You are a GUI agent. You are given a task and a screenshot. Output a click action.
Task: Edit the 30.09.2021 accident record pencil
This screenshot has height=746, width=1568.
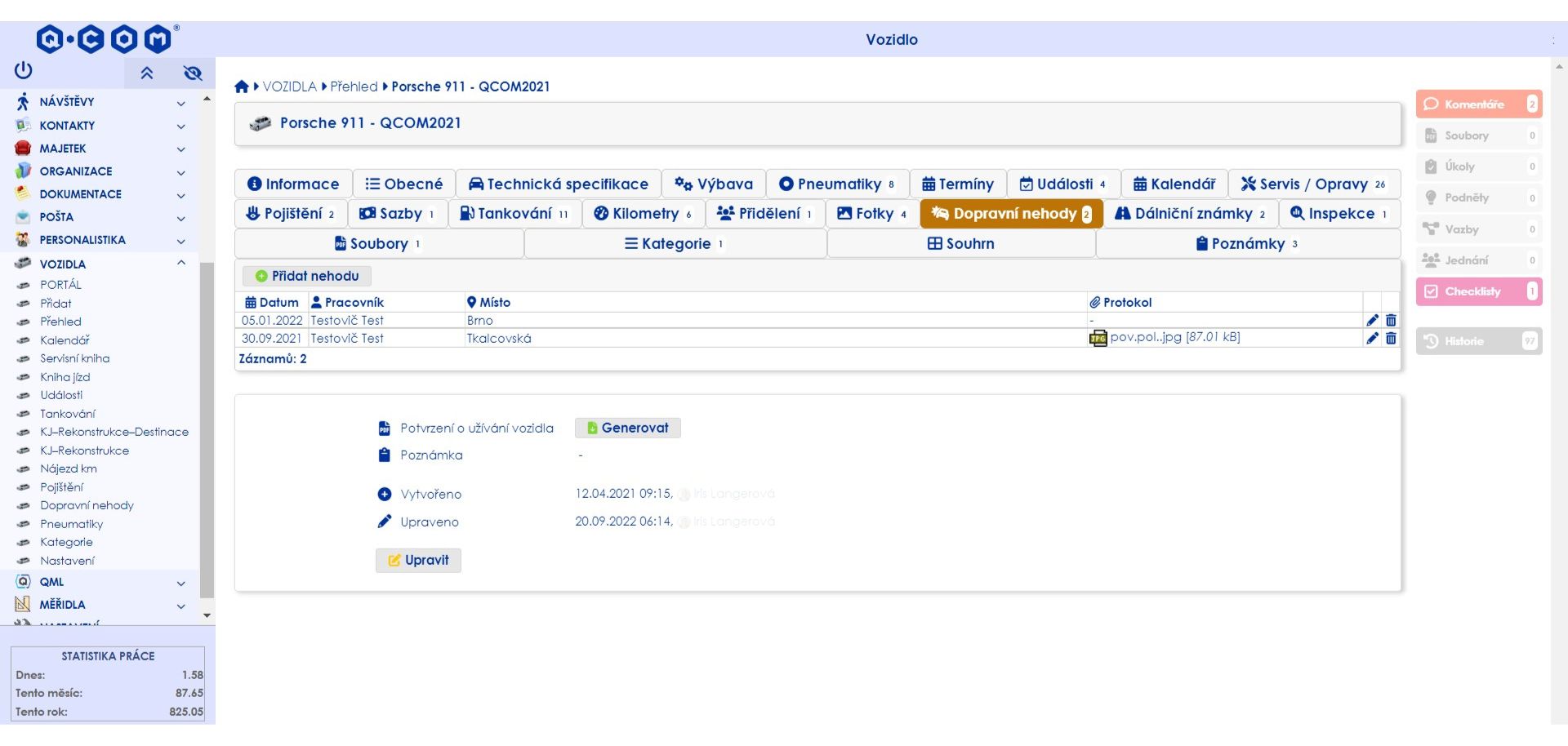click(1372, 338)
